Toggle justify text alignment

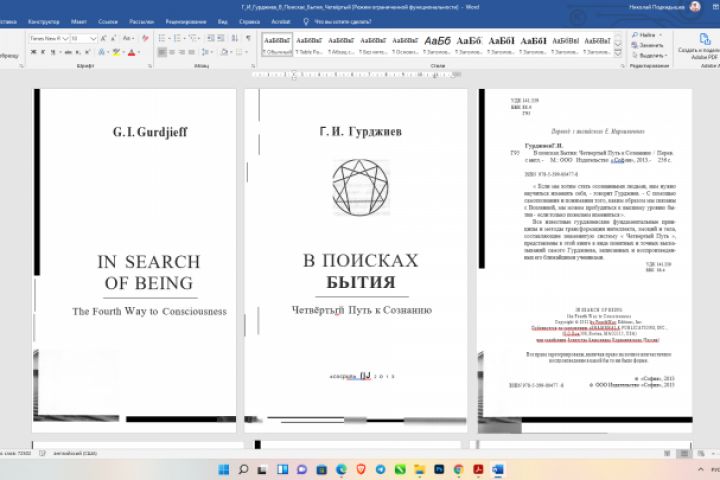point(191,52)
